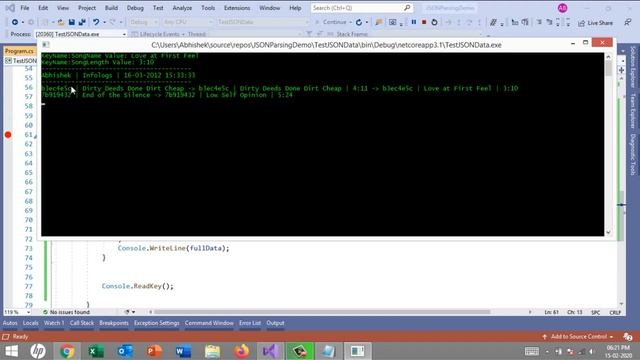640x360 pixels.
Task: Open the Windows Start menu
Action: (x=11, y=351)
